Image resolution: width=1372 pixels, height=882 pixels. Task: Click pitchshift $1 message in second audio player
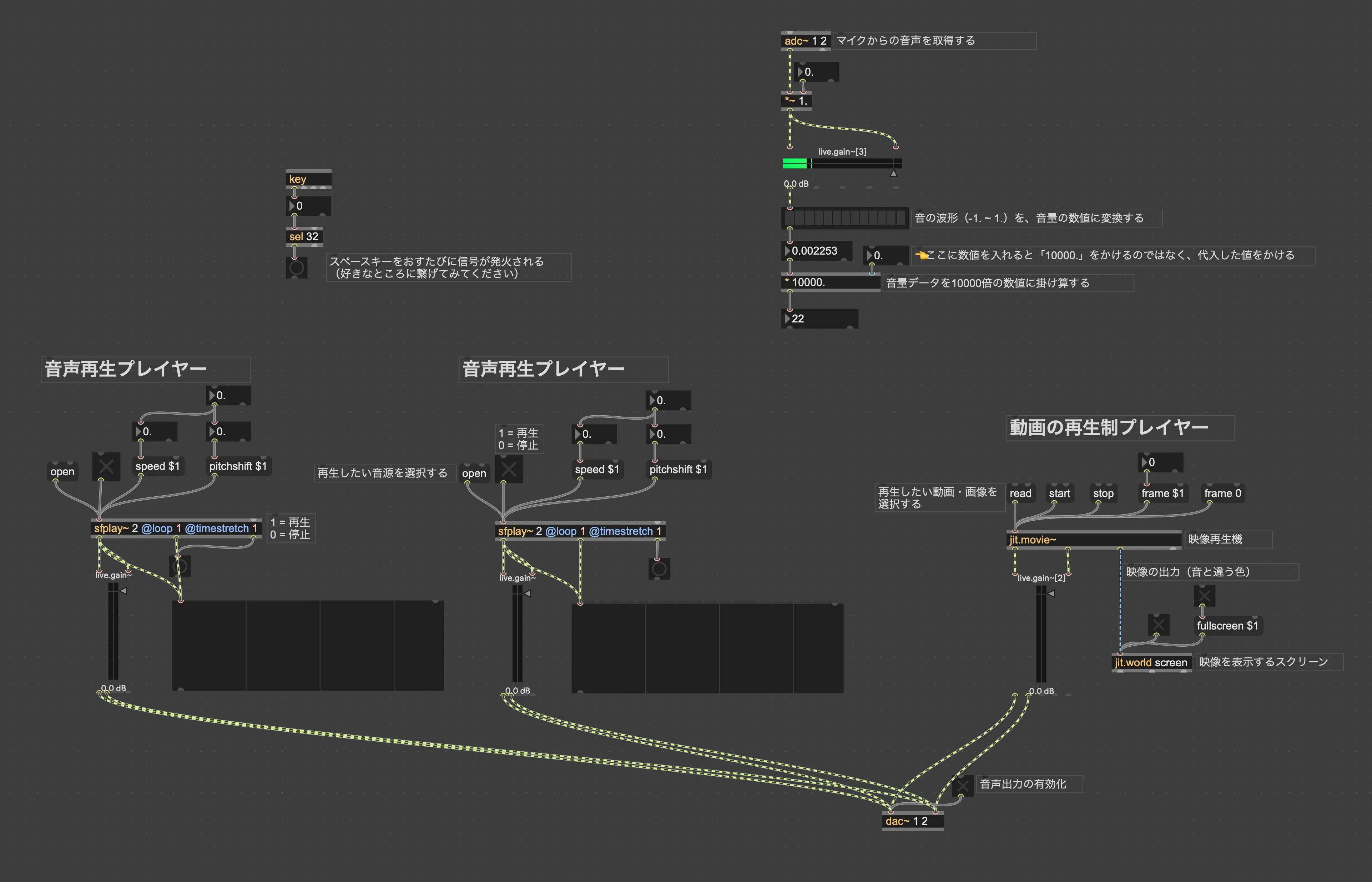pyautogui.click(x=678, y=470)
